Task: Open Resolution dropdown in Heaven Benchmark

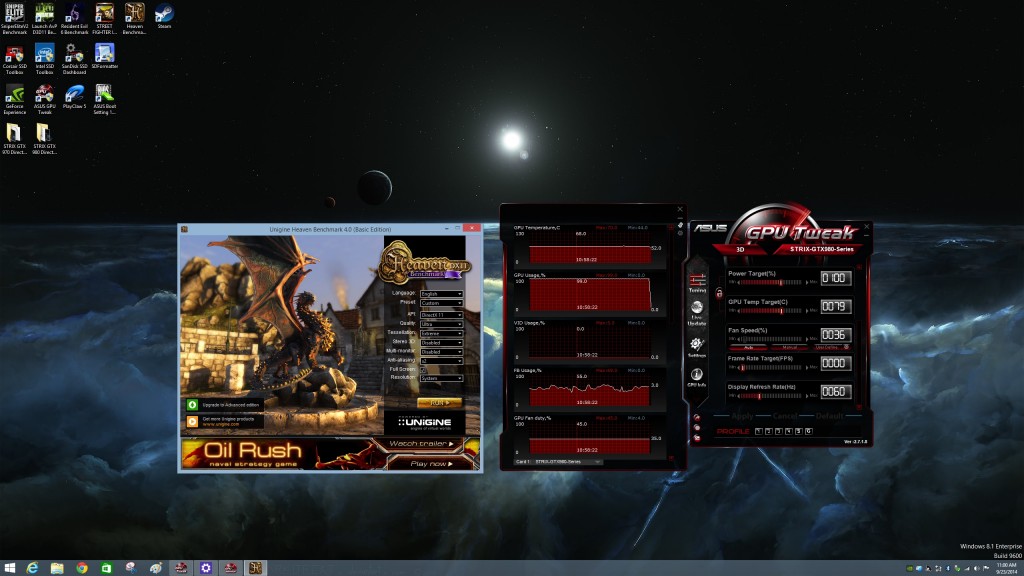Action: pyautogui.click(x=441, y=378)
